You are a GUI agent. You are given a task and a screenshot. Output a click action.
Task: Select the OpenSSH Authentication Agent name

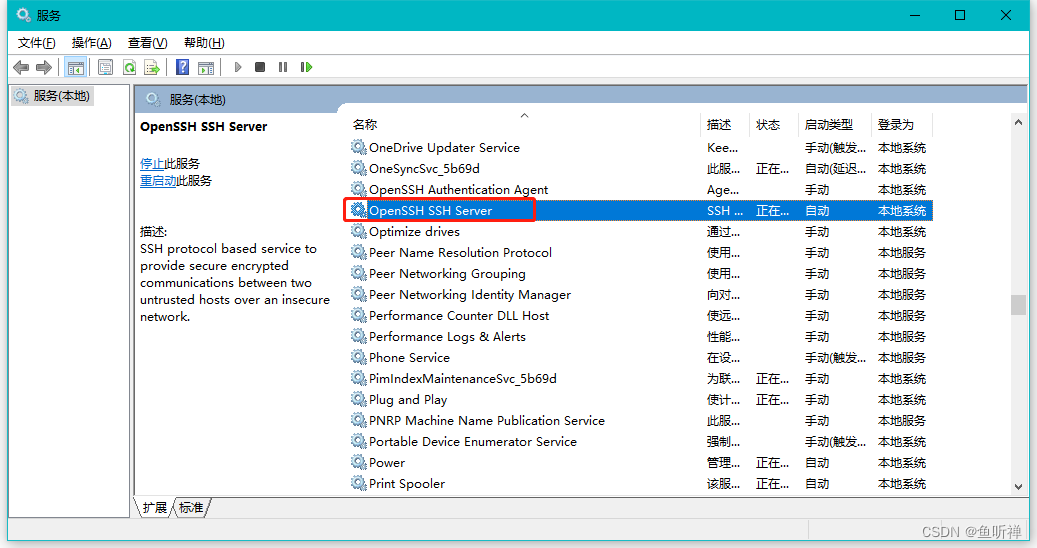click(458, 189)
